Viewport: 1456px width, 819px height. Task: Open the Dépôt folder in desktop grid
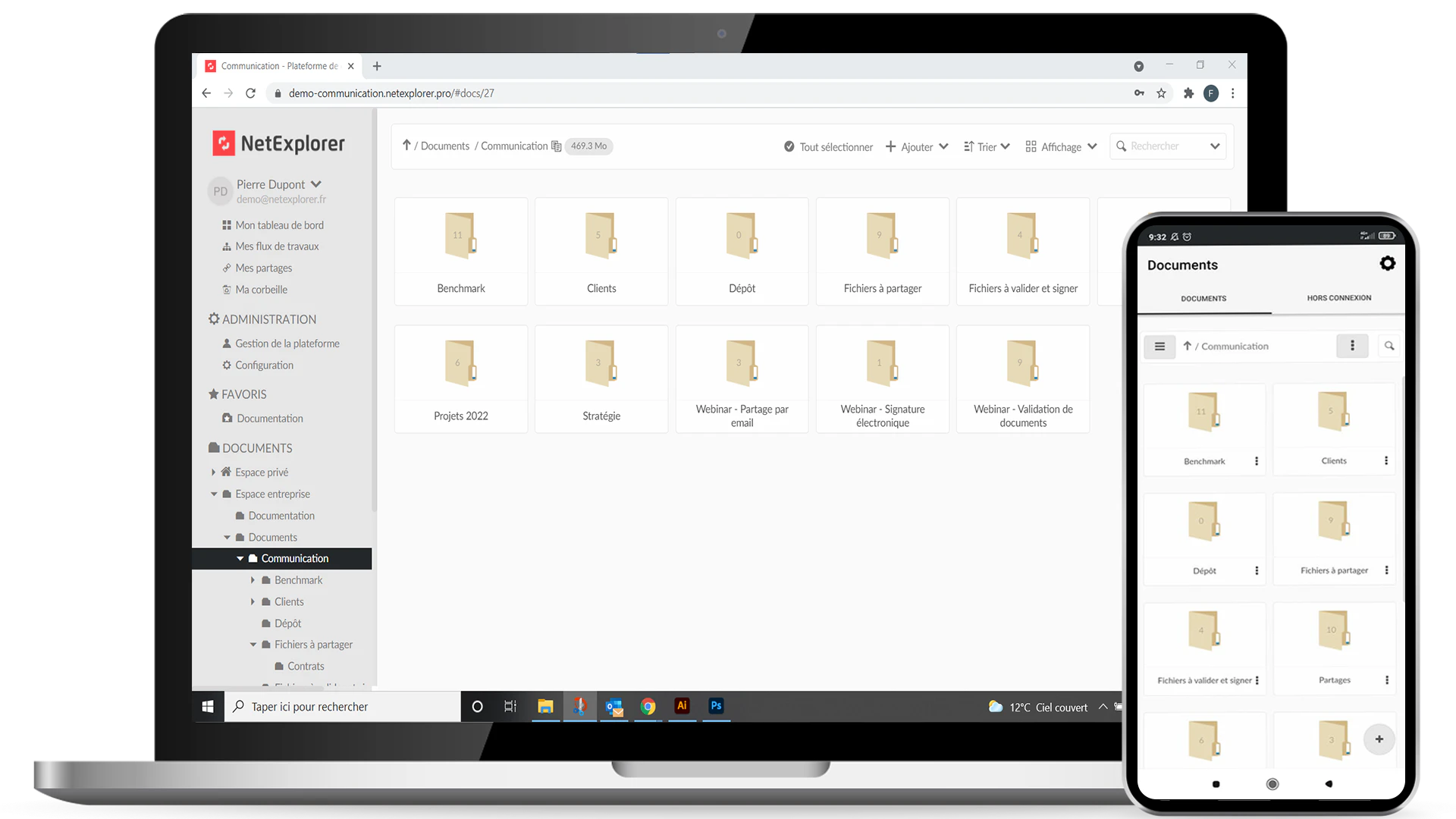point(742,251)
